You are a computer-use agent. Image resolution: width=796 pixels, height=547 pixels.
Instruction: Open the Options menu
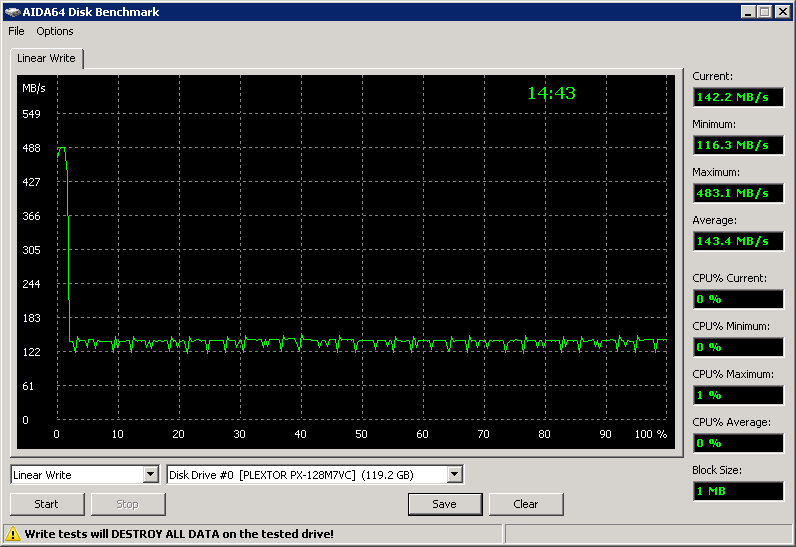coord(55,31)
